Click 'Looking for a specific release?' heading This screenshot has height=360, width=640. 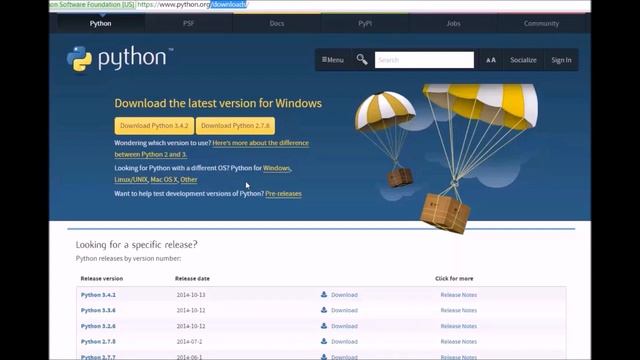[x=136, y=244]
